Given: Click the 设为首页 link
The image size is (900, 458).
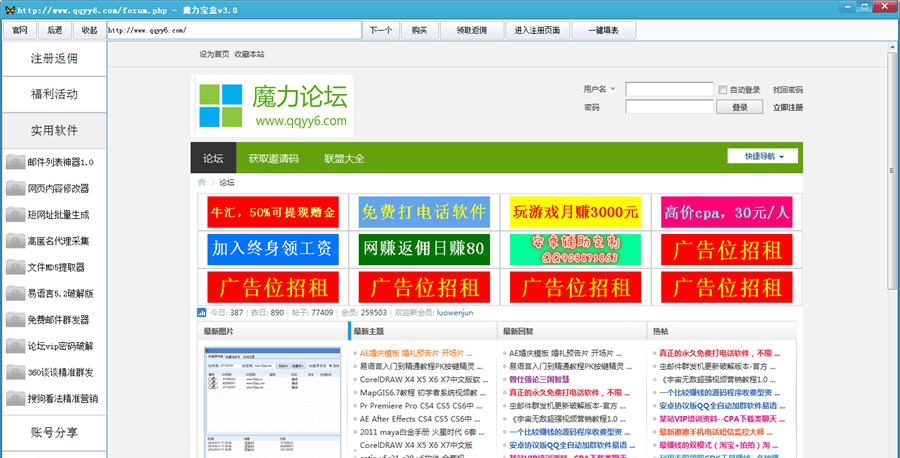Looking at the screenshot, I should [x=214, y=54].
